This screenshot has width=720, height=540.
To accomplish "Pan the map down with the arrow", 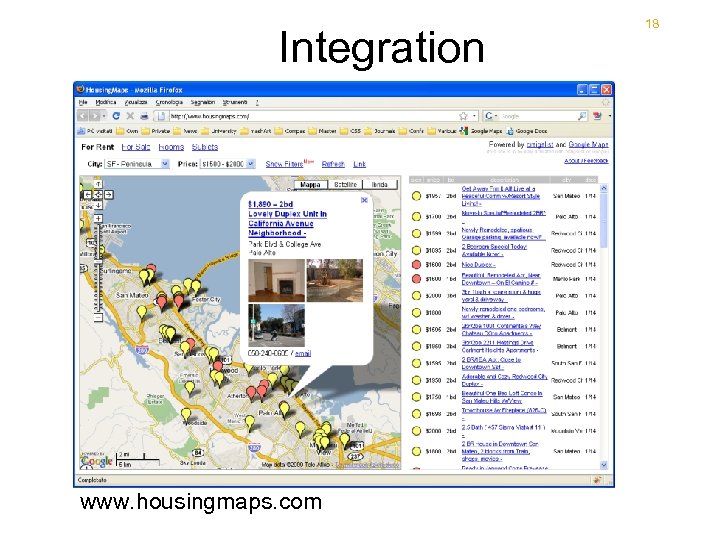I will coord(98,205).
